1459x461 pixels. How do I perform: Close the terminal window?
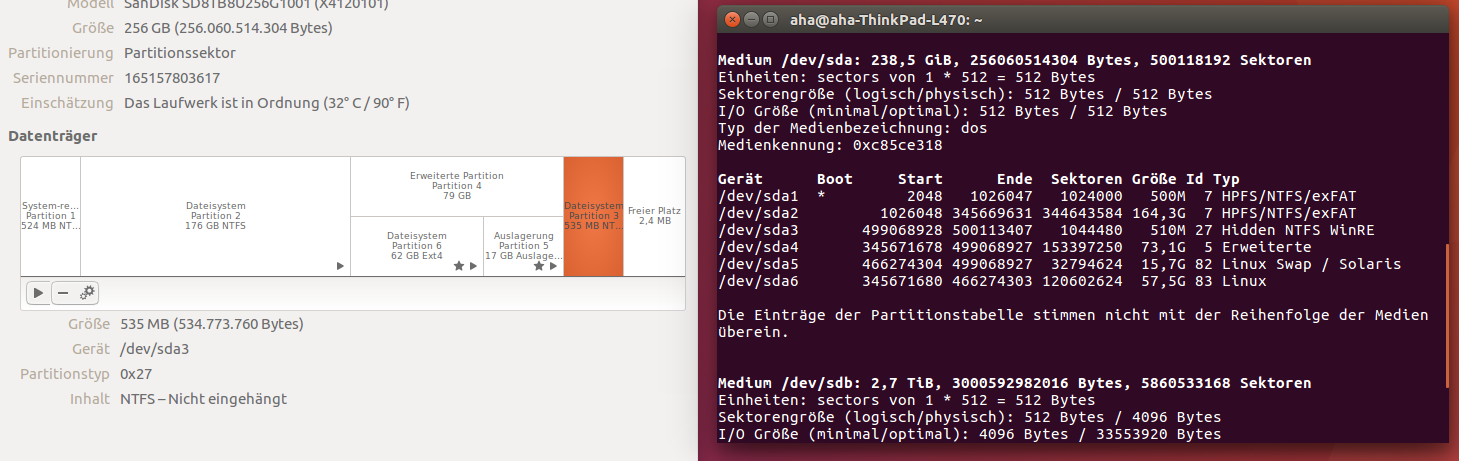click(x=732, y=19)
